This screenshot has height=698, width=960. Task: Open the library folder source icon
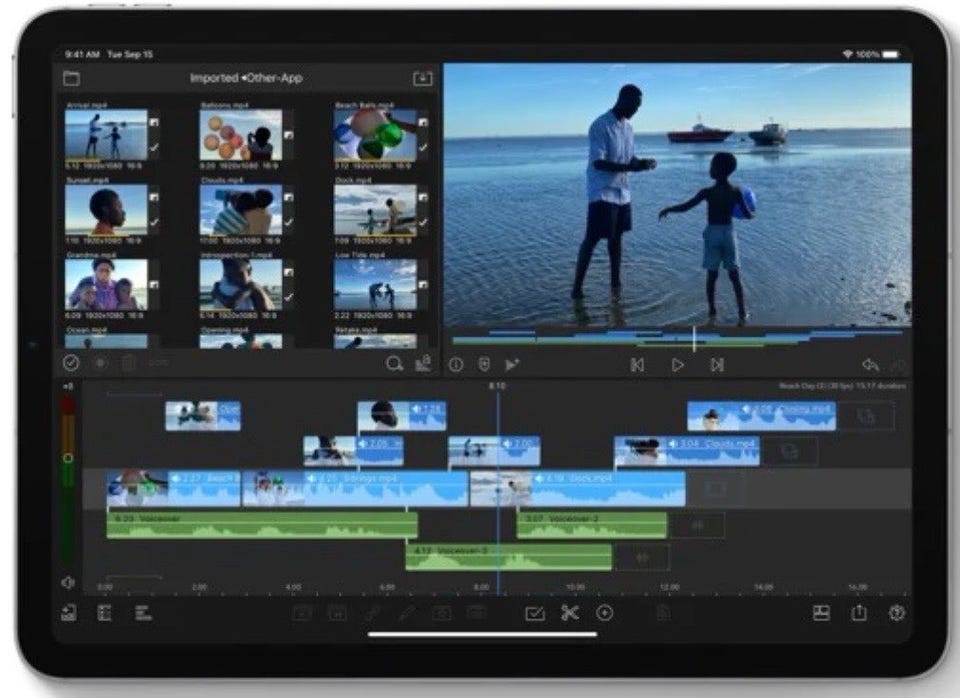tap(71, 79)
